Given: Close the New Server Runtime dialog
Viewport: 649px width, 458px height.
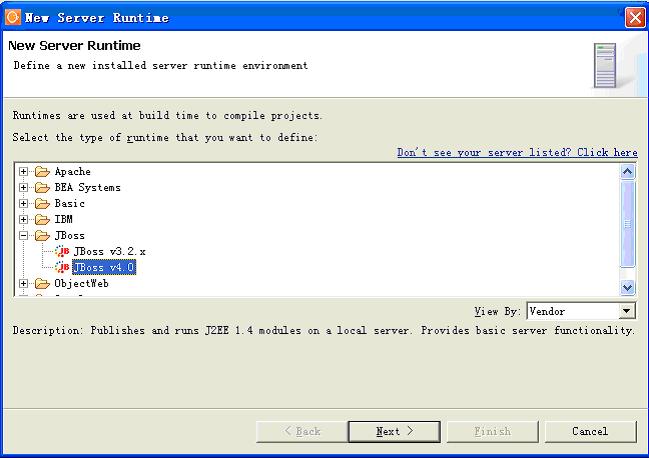Looking at the screenshot, I should pos(635,17).
